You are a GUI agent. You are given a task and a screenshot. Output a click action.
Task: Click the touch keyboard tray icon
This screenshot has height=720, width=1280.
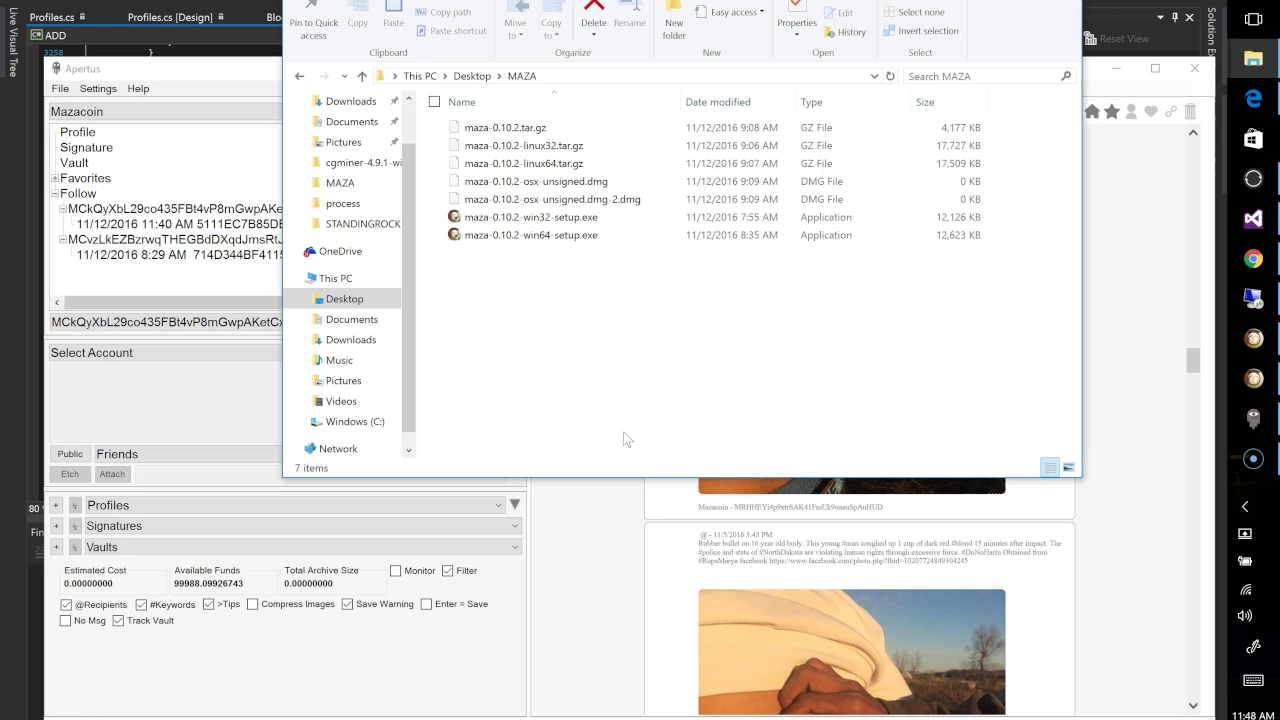click(x=1253, y=680)
